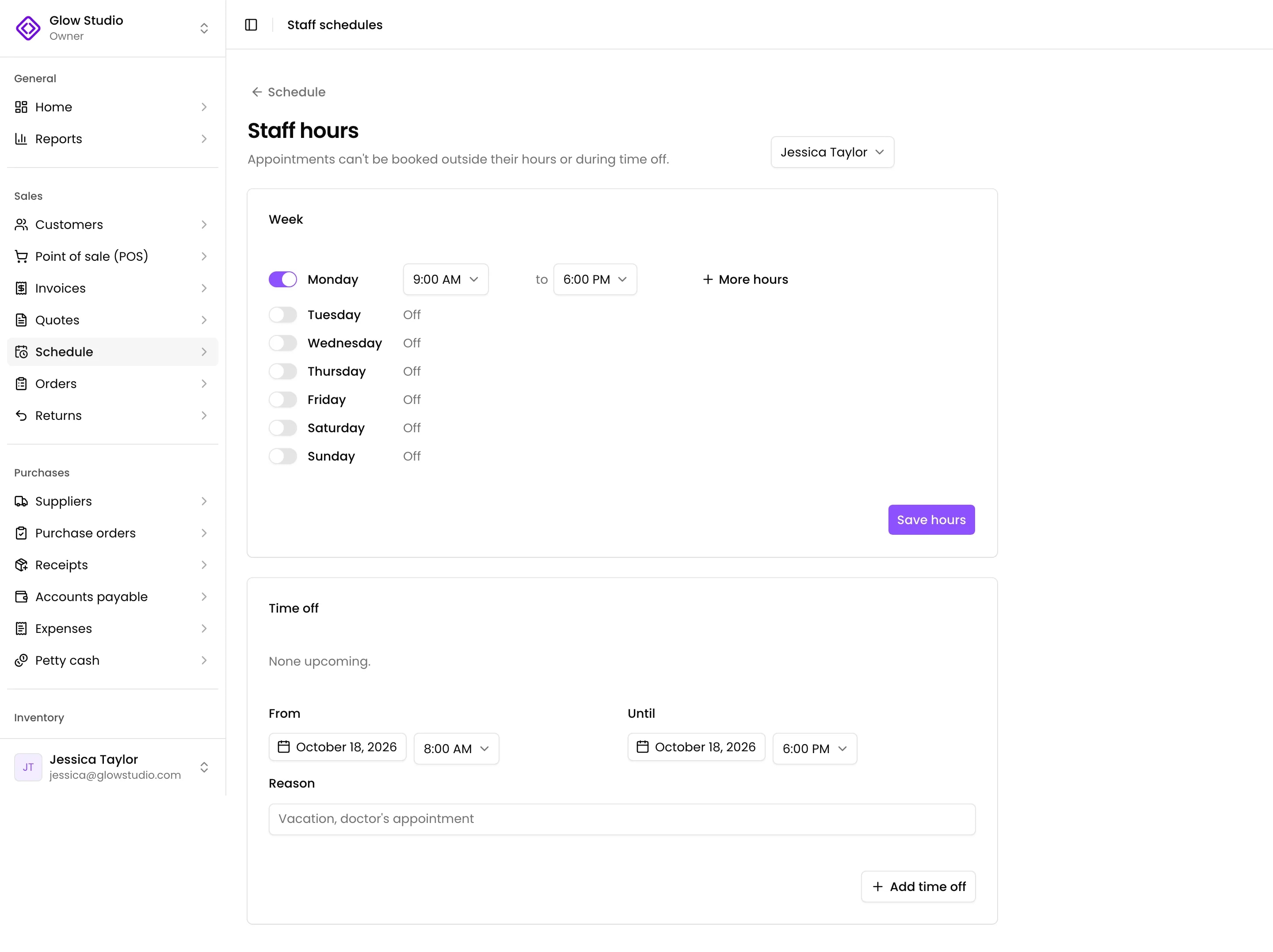This screenshot has height=952, width=1273.
Task: Click the Quotes document icon
Action: point(21,320)
